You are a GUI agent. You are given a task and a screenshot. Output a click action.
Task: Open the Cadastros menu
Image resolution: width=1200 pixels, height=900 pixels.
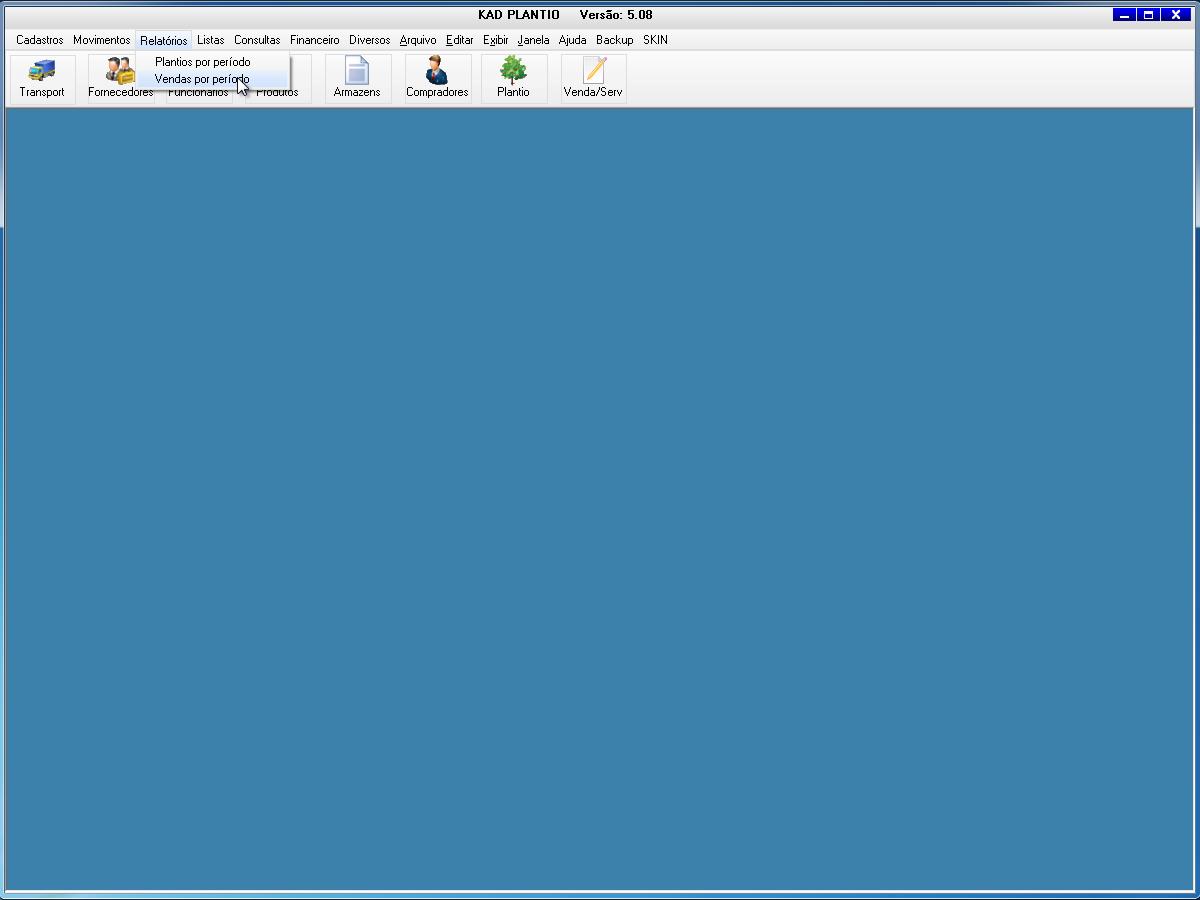click(40, 40)
